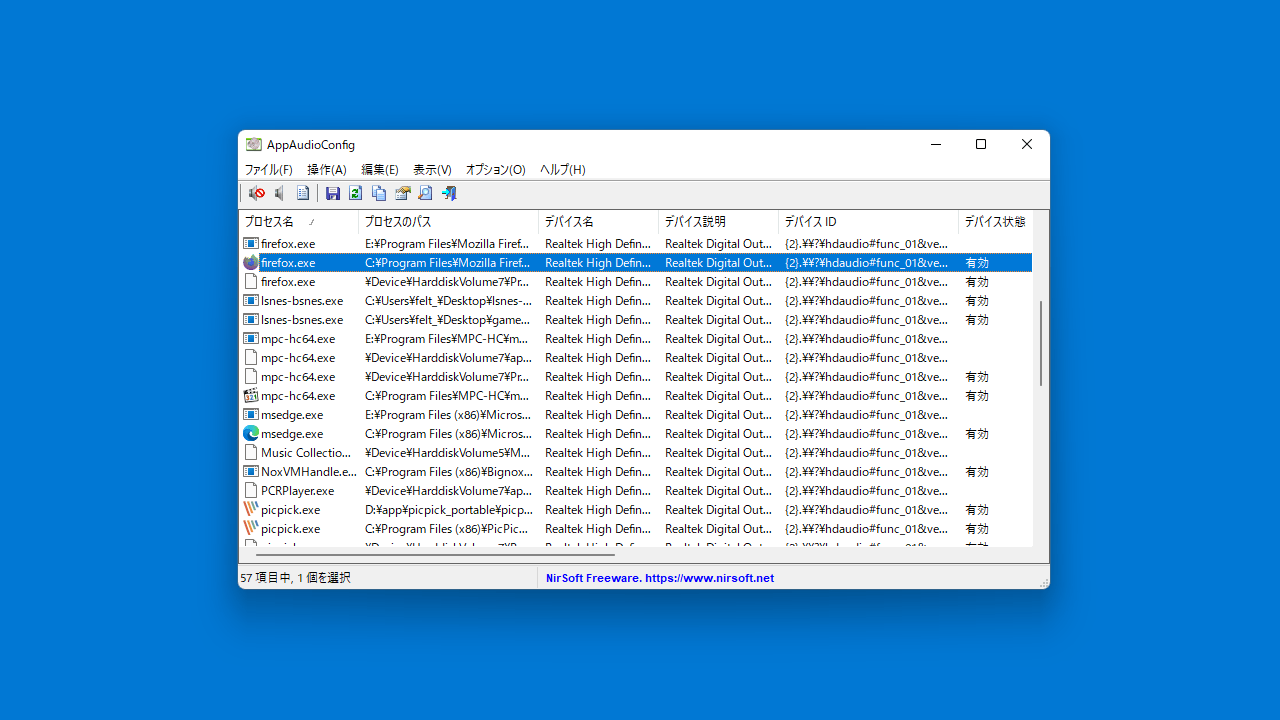This screenshot has width=1280, height=720.
Task: Click the Music Collectio... row file icon
Action: [251, 452]
